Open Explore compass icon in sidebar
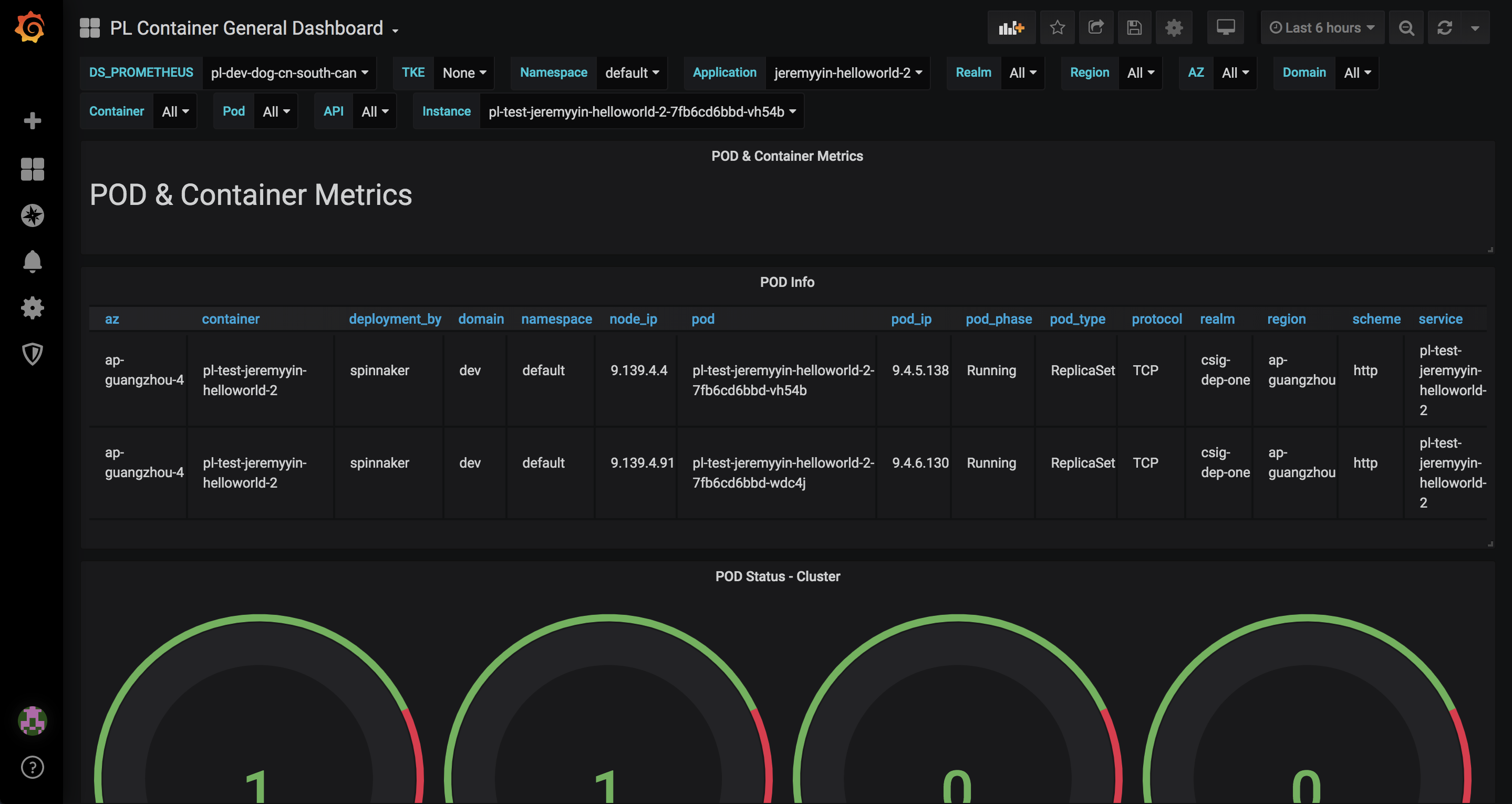This screenshot has height=804, width=1512. 32,215
